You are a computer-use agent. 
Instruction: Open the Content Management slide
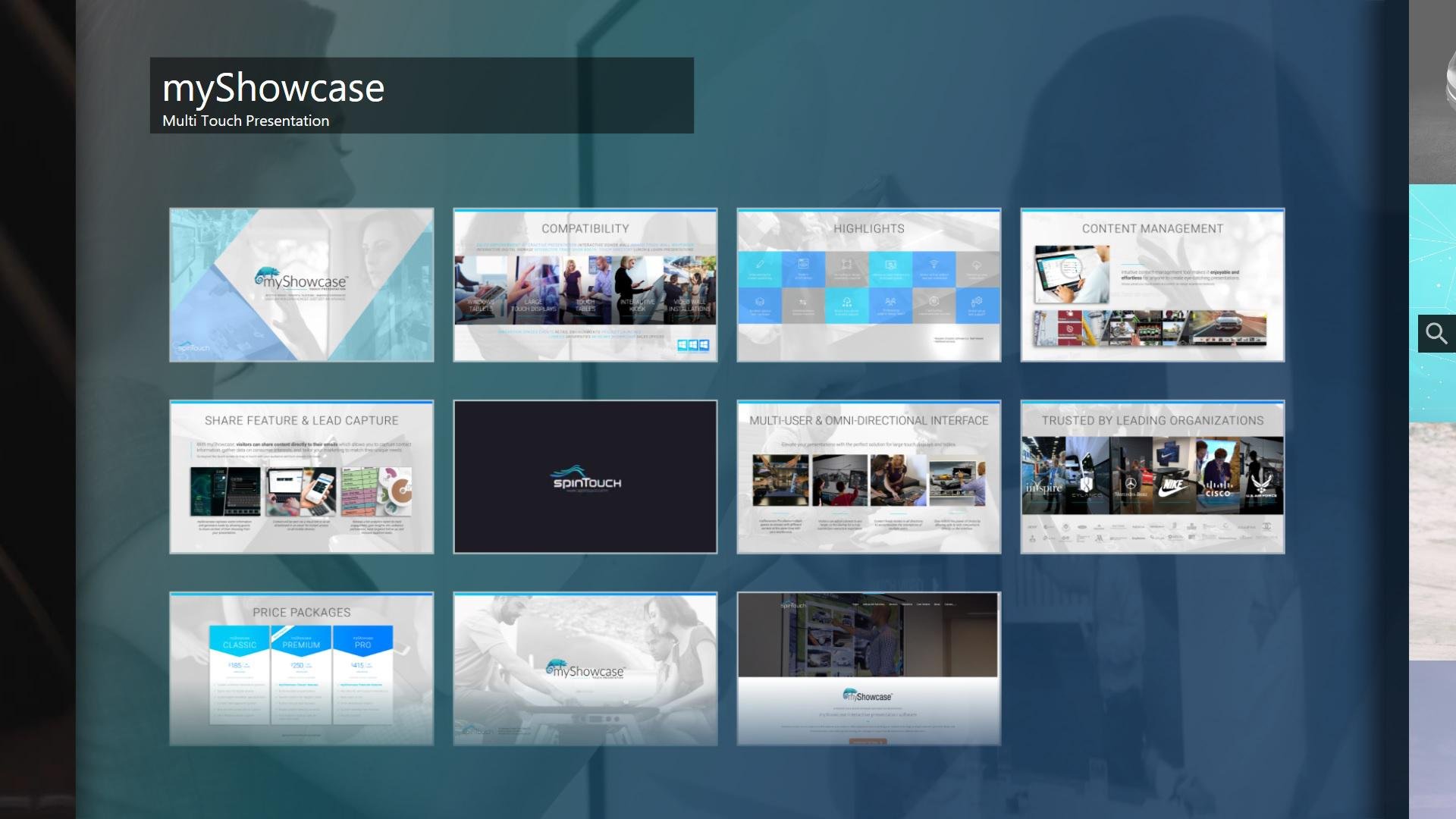pyautogui.click(x=1152, y=284)
